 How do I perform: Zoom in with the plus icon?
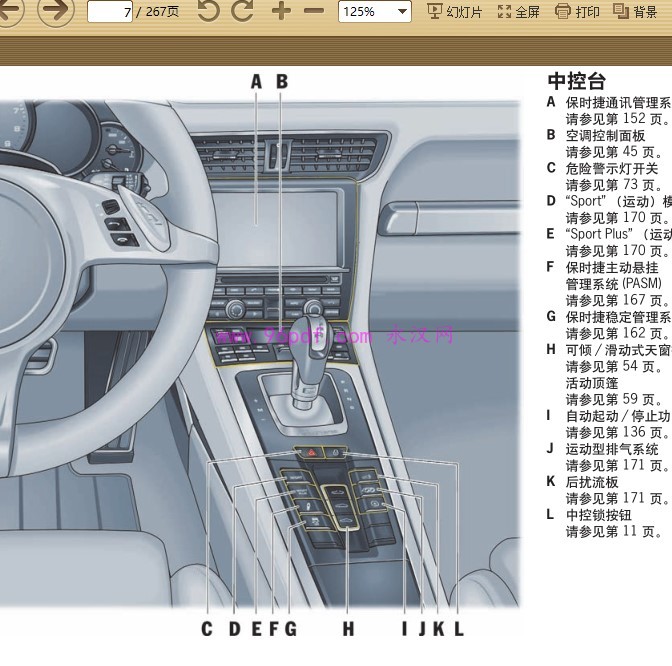(281, 11)
